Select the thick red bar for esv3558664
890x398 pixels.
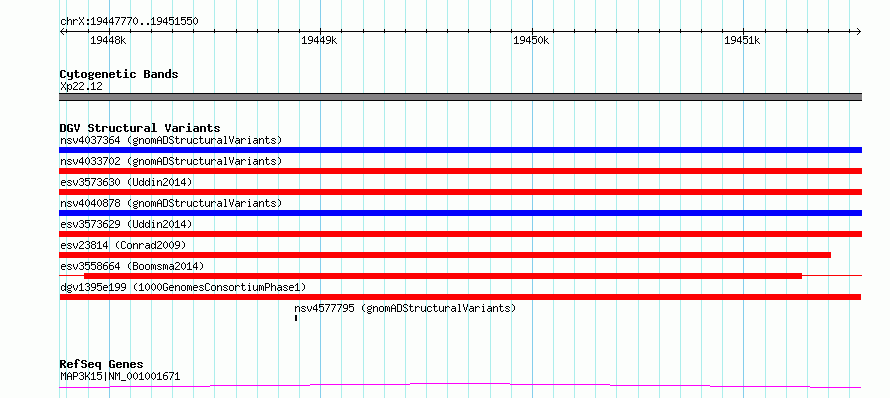[x=443, y=276]
